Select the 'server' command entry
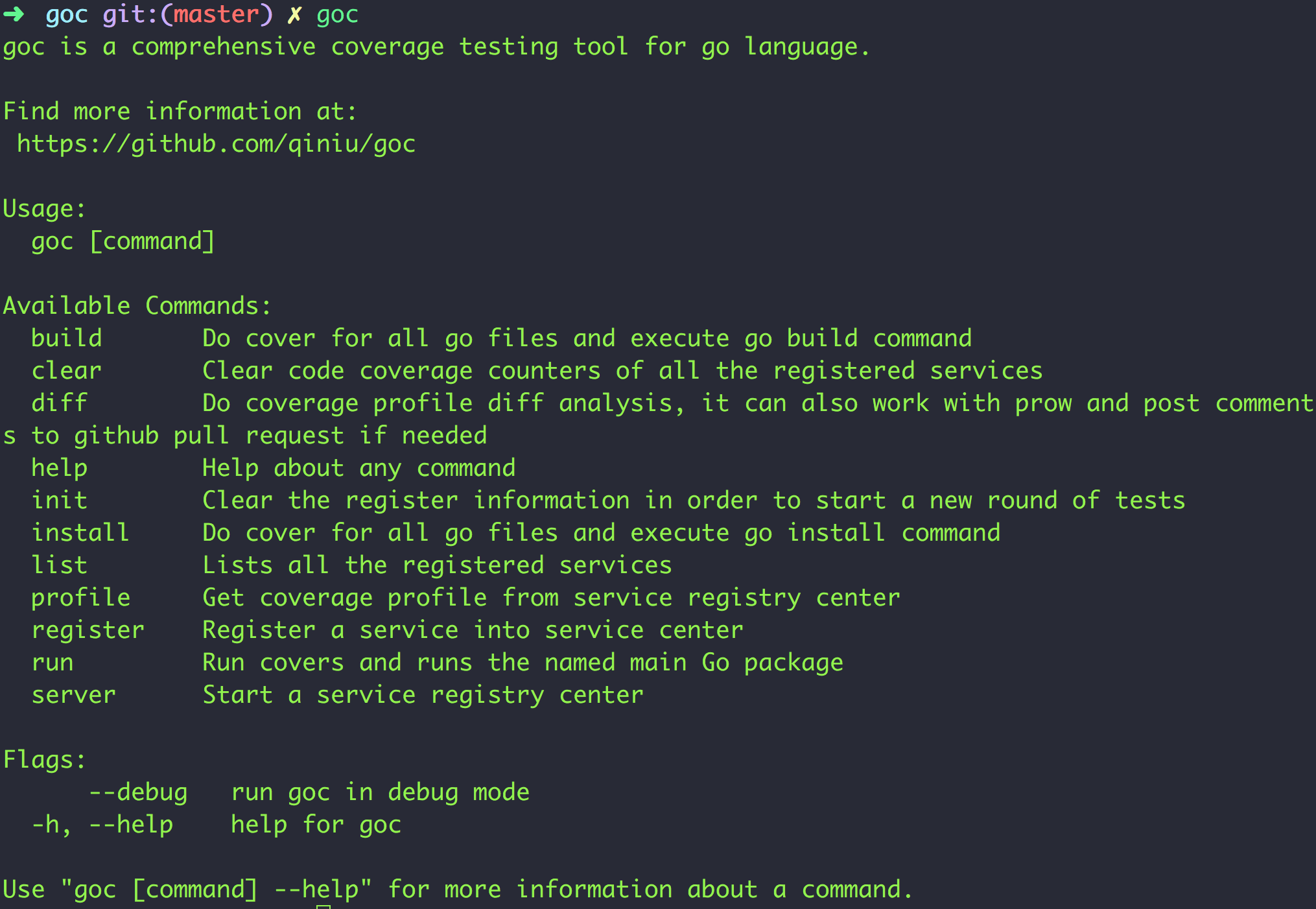This screenshot has width=1316, height=909. 74,695
